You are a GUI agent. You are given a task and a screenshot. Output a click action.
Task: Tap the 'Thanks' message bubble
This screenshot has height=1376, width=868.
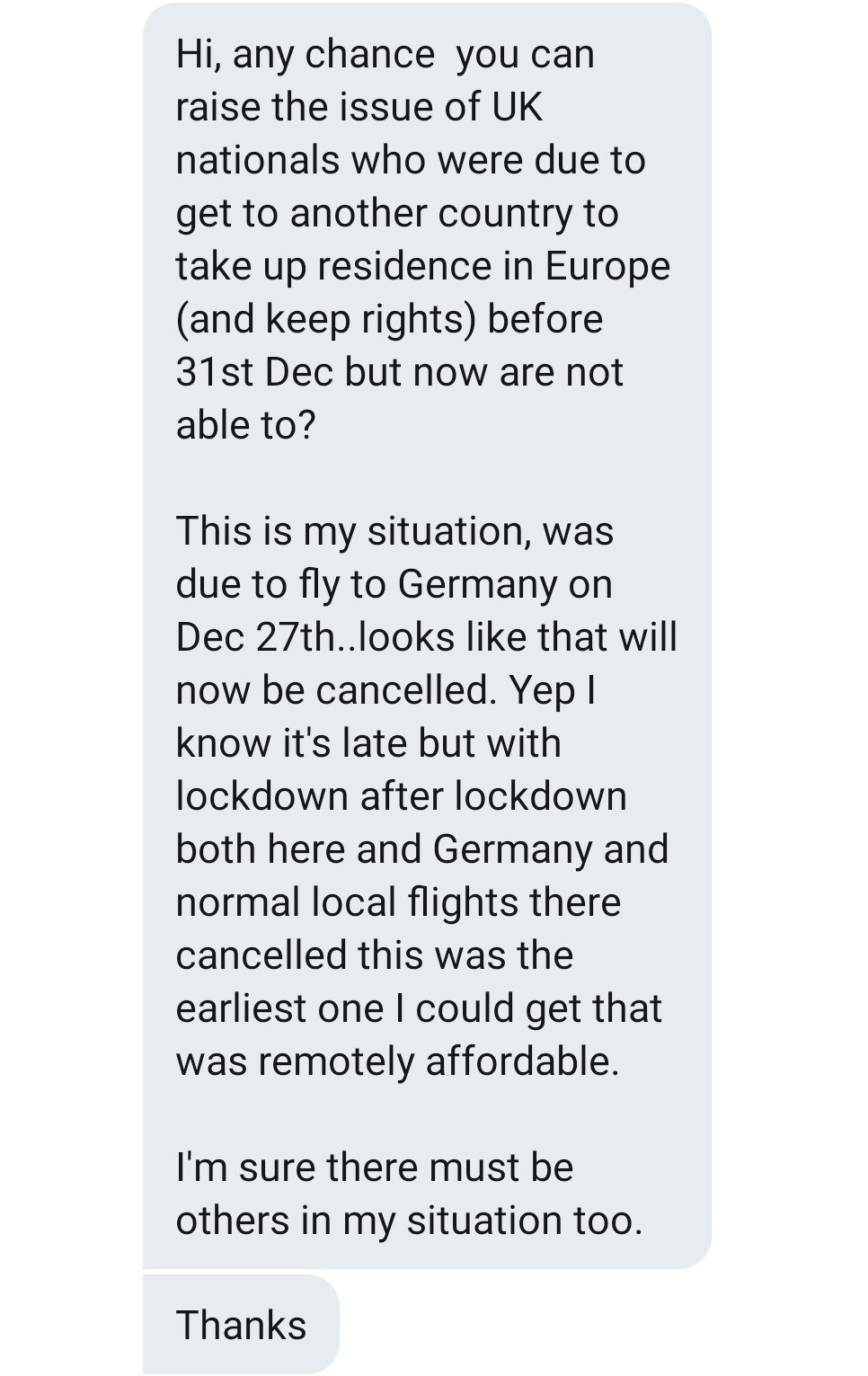coord(241,1325)
